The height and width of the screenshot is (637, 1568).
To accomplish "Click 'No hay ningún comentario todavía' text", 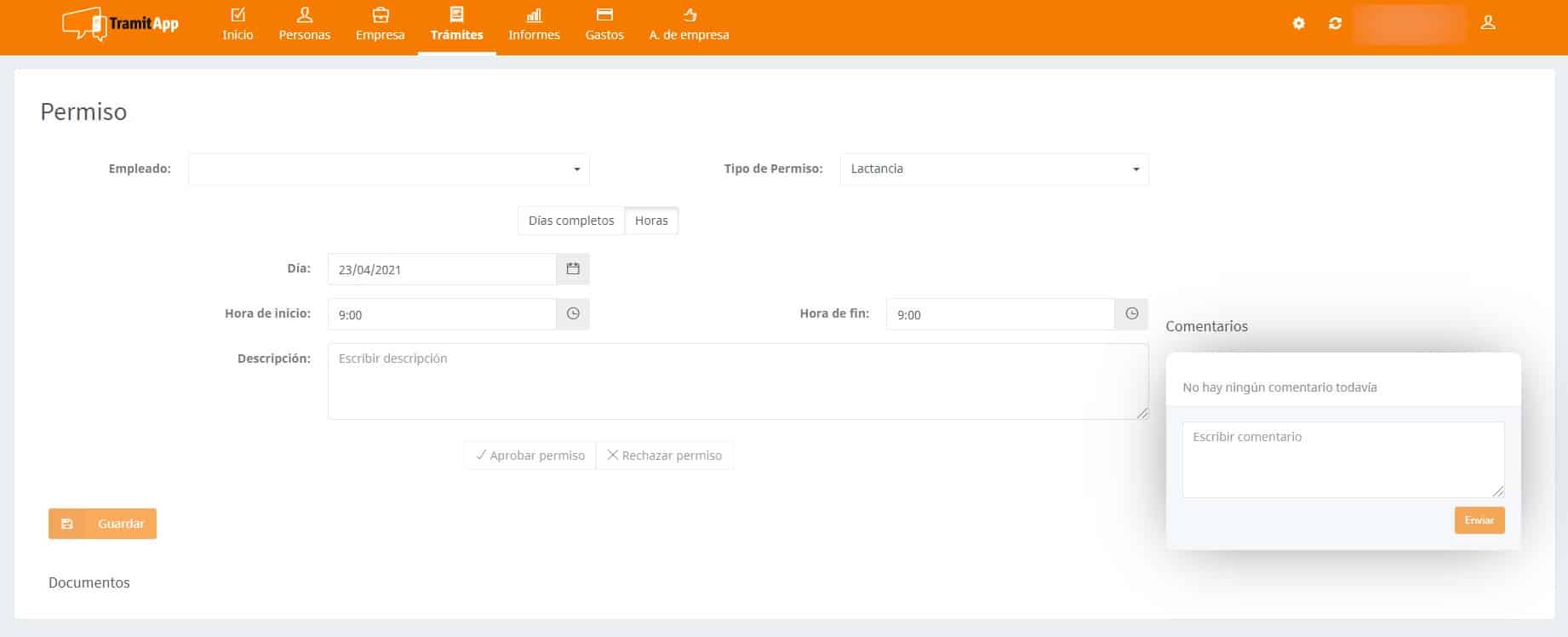I will [1279, 387].
